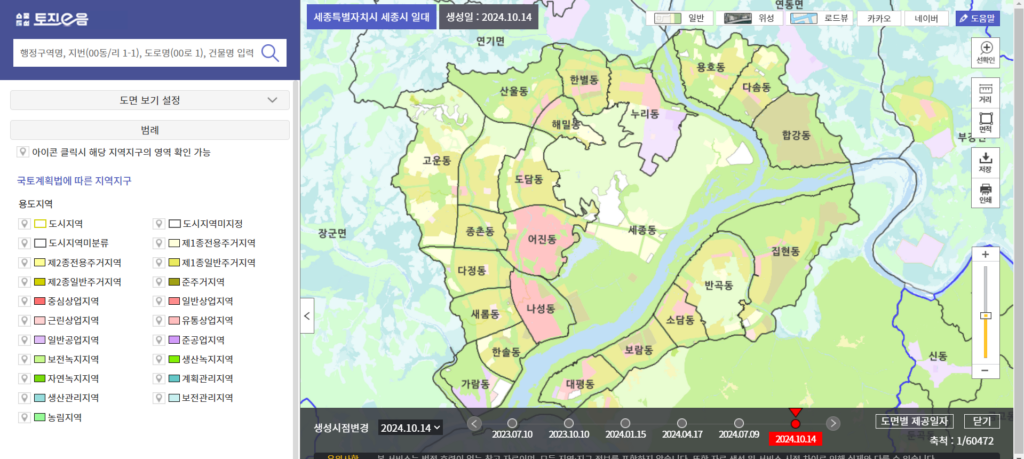1024x459 pixels.
Task: Click location pin for 도시지역
Action: (x=24, y=224)
